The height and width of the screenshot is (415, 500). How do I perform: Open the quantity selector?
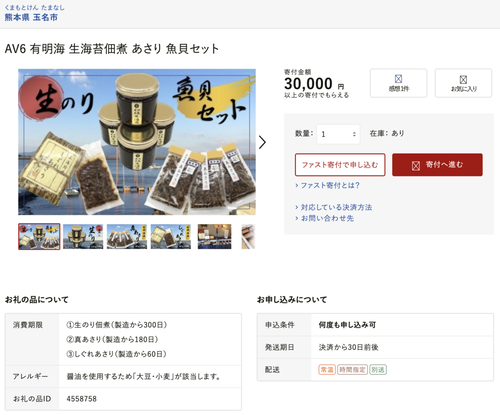tap(338, 134)
